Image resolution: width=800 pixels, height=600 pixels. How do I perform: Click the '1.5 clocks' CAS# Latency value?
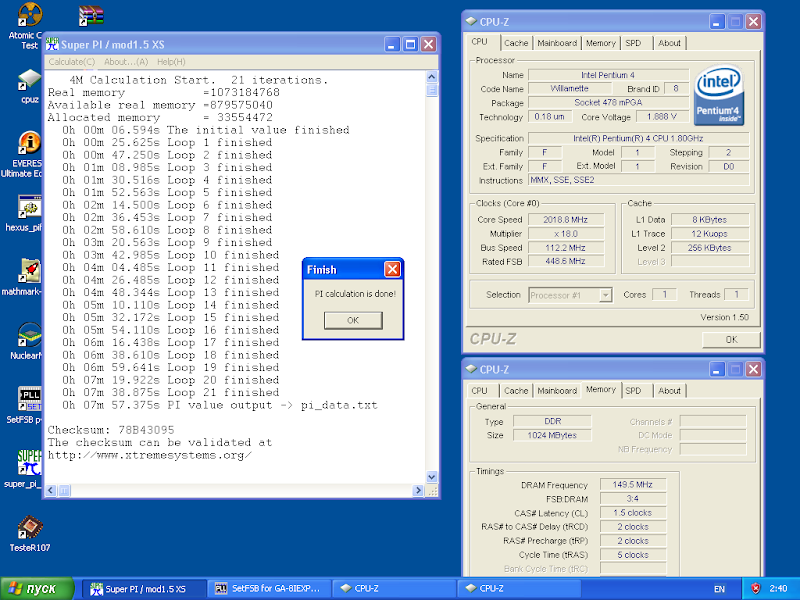click(633, 513)
